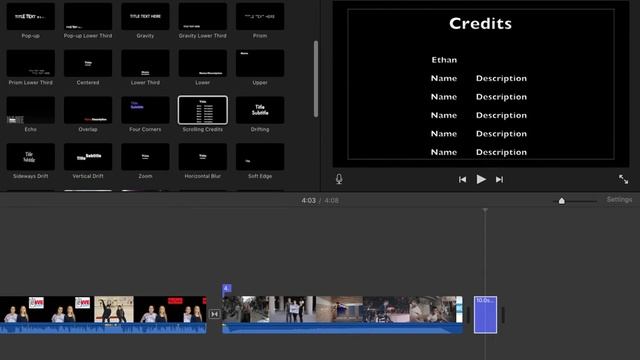Screen dimensions: 640x360
Task: Pick the Prism Lower Third title
Action: [31, 63]
